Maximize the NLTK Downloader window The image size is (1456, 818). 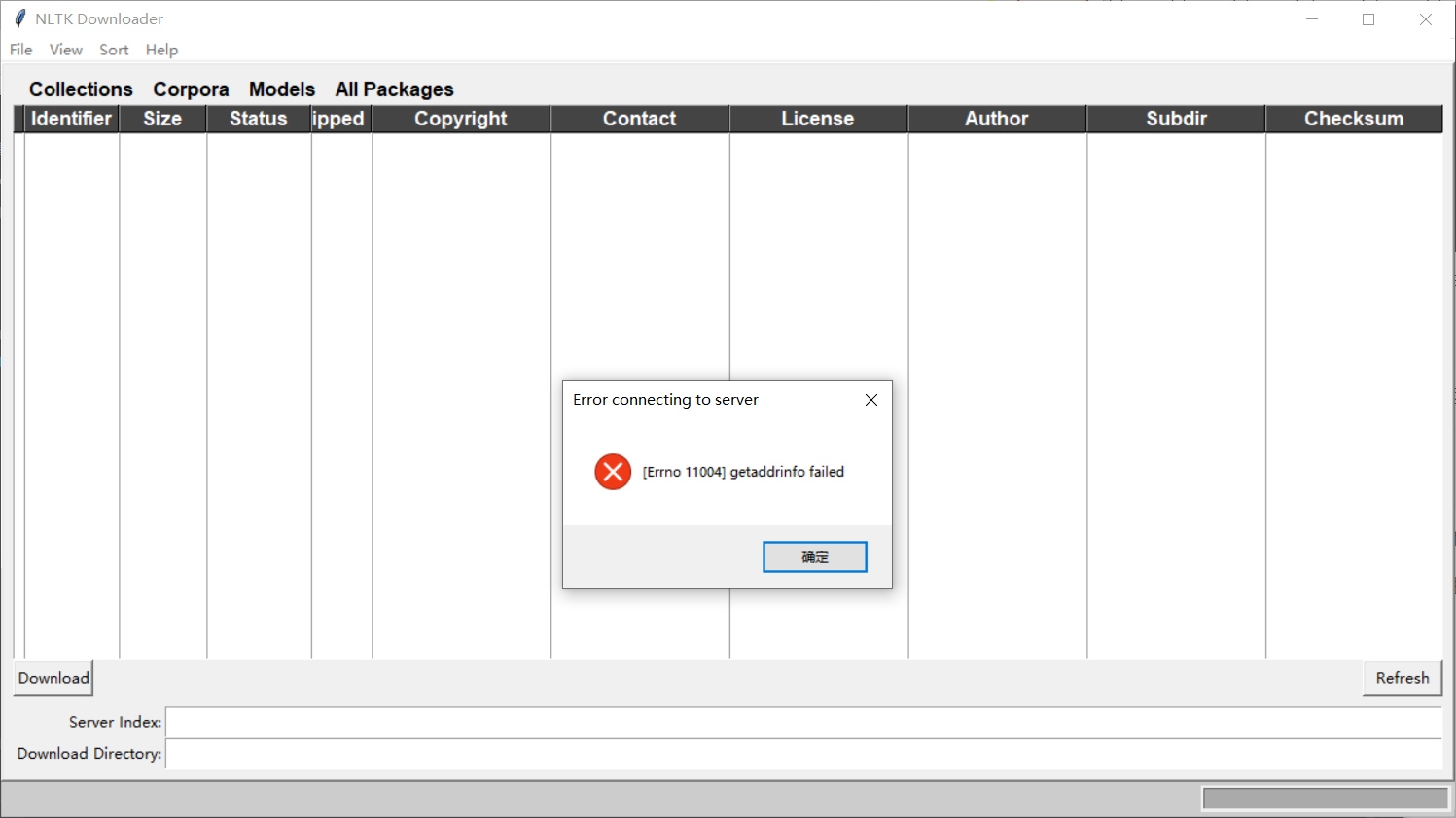(1368, 19)
